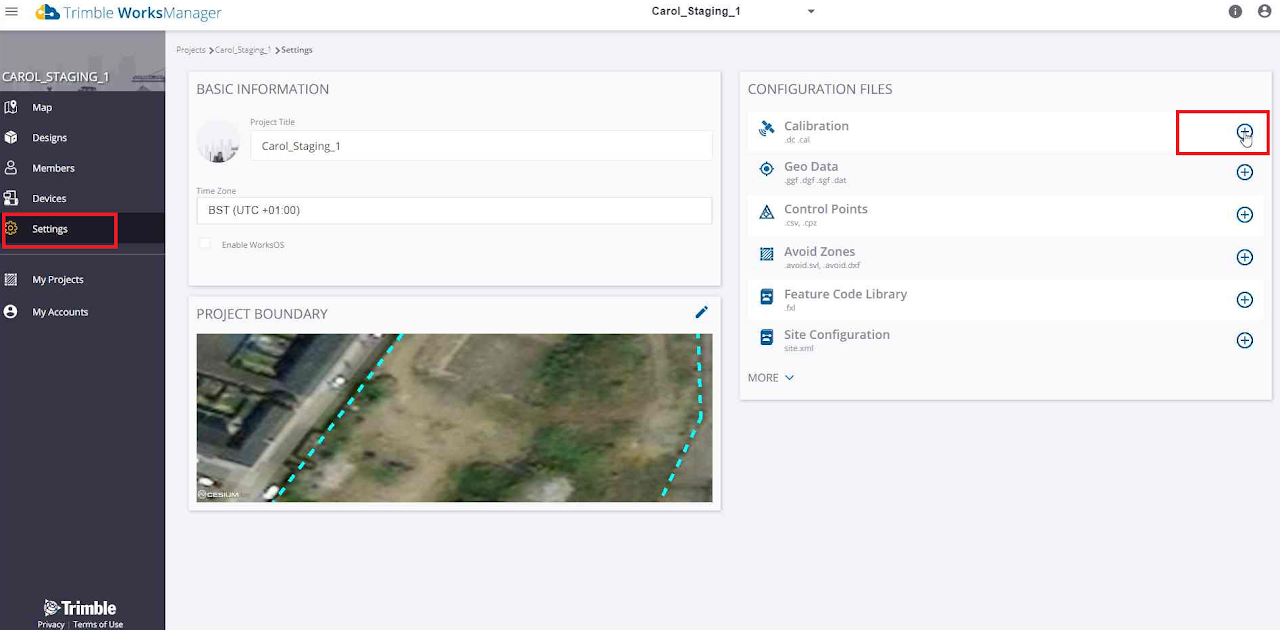The width and height of the screenshot is (1280, 630).
Task: Click the Geo Data row label
Action: pyautogui.click(x=811, y=167)
